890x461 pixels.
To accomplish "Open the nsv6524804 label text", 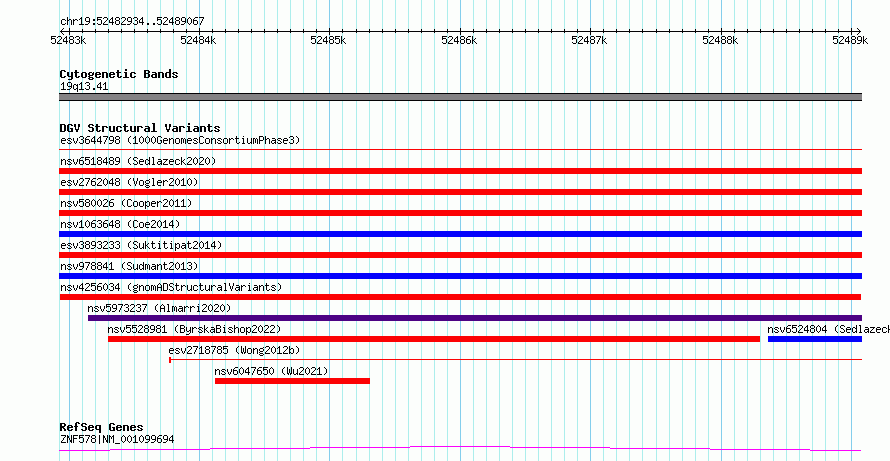I will coord(828,329).
